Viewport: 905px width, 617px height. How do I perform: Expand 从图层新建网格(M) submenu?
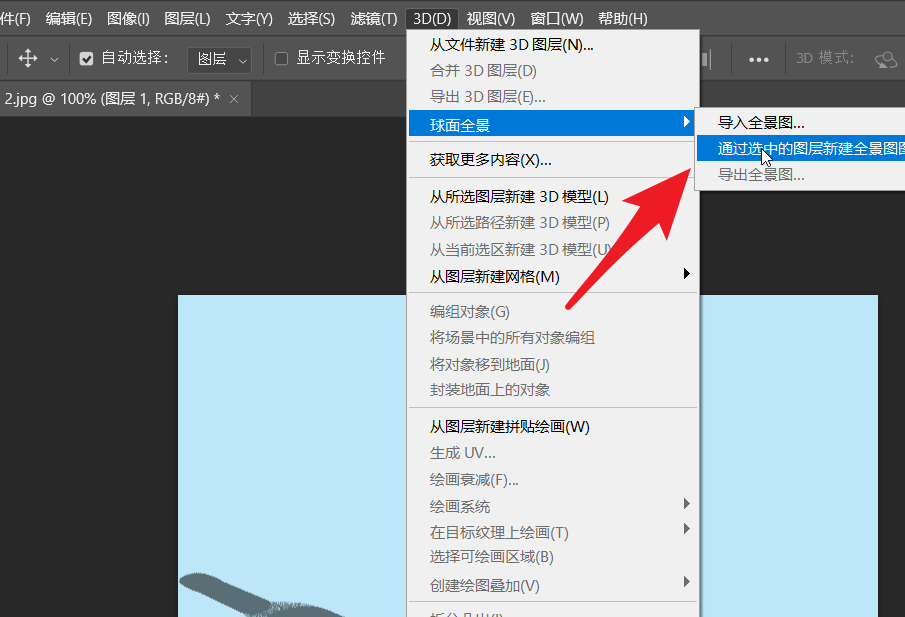(x=554, y=276)
